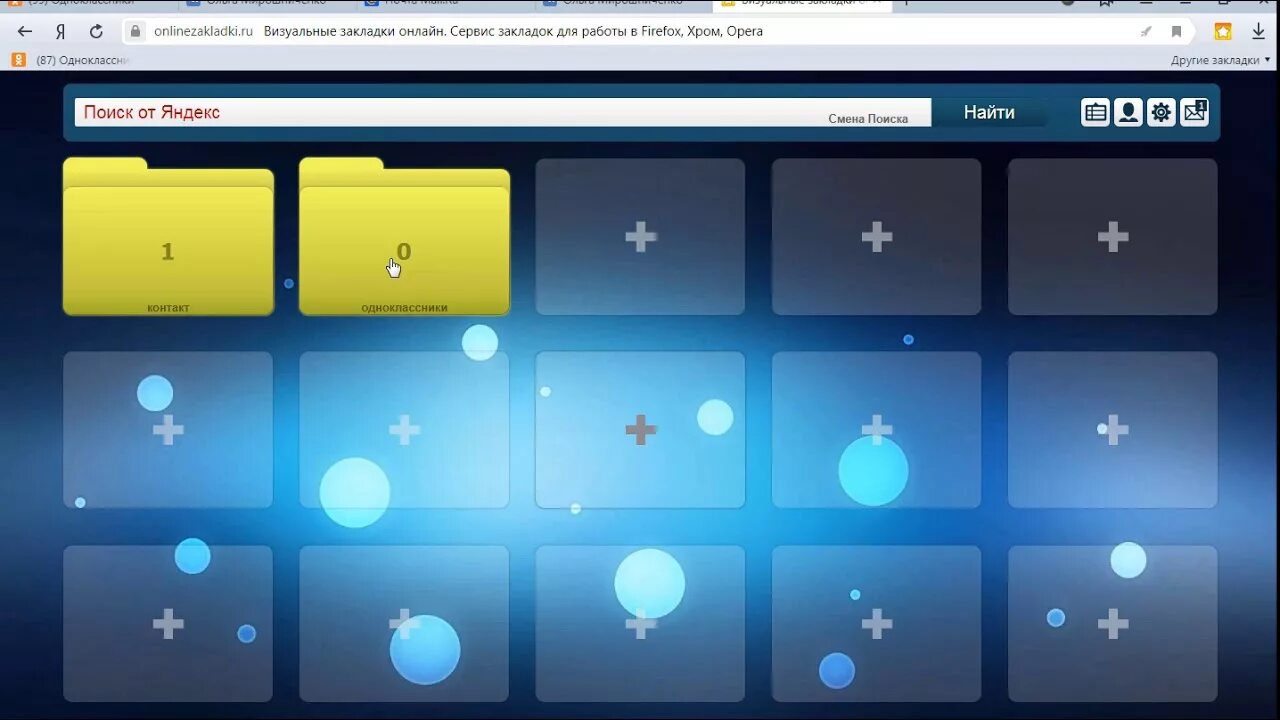Click the контакт folder label

[168, 308]
